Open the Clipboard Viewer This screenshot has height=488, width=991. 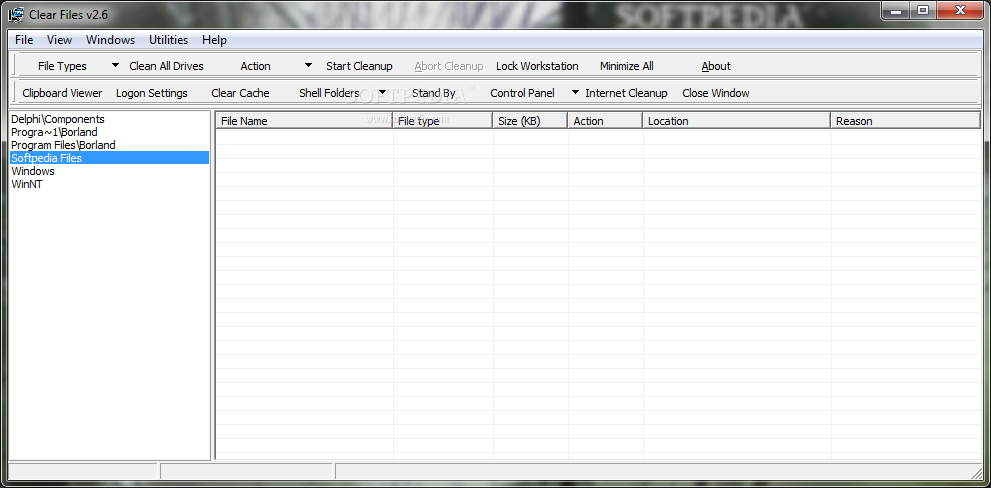tap(62, 93)
